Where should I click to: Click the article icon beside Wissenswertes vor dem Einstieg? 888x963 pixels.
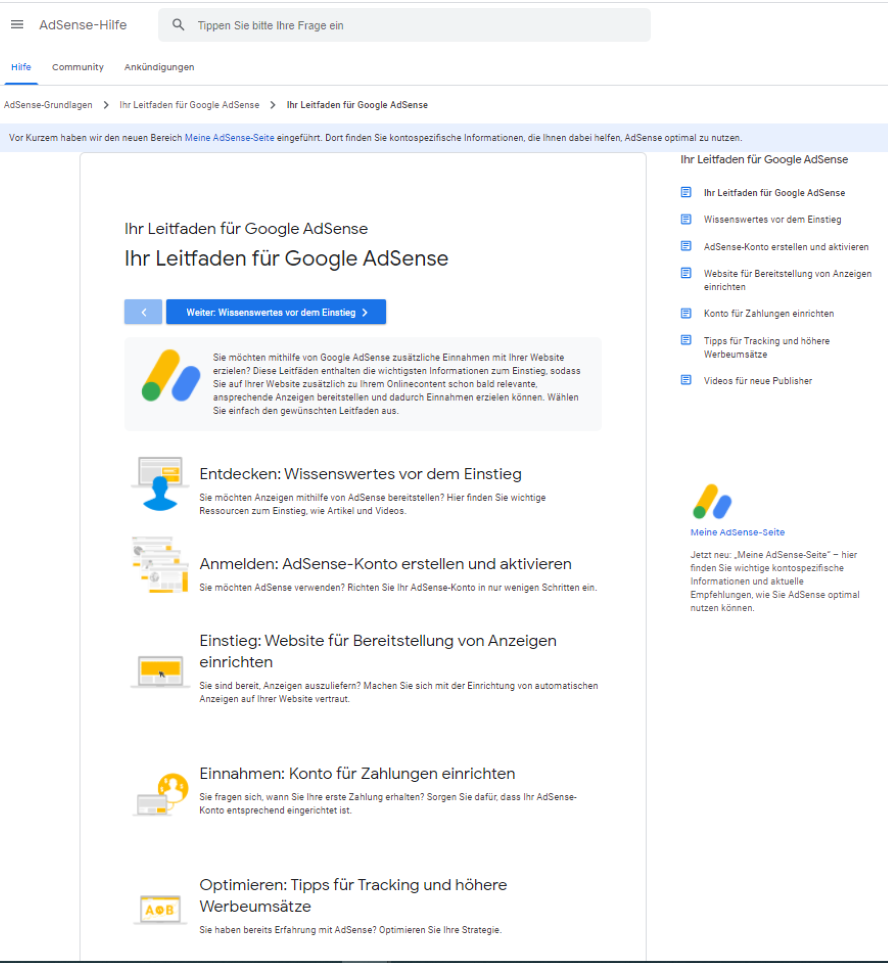tap(686, 219)
